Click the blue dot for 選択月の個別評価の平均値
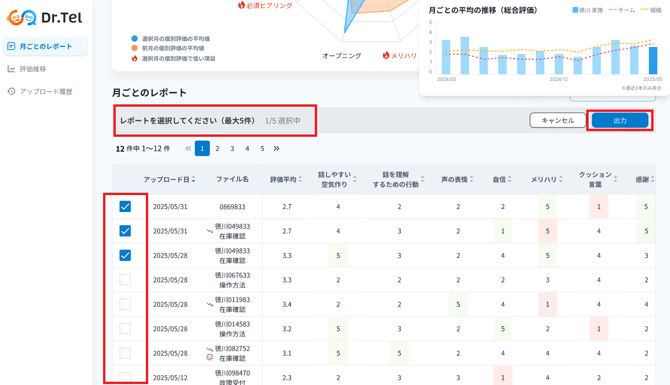This screenshot has height=385, width=670. click(x=135, y=38)
